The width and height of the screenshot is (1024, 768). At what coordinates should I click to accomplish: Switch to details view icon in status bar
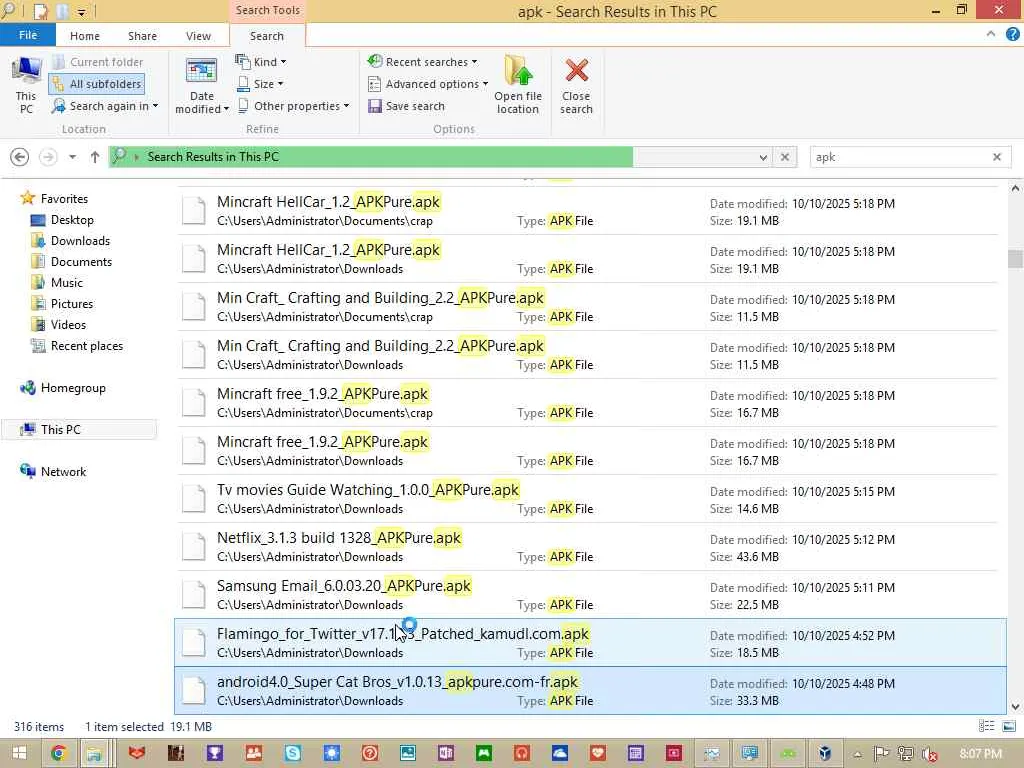(987, 726)
